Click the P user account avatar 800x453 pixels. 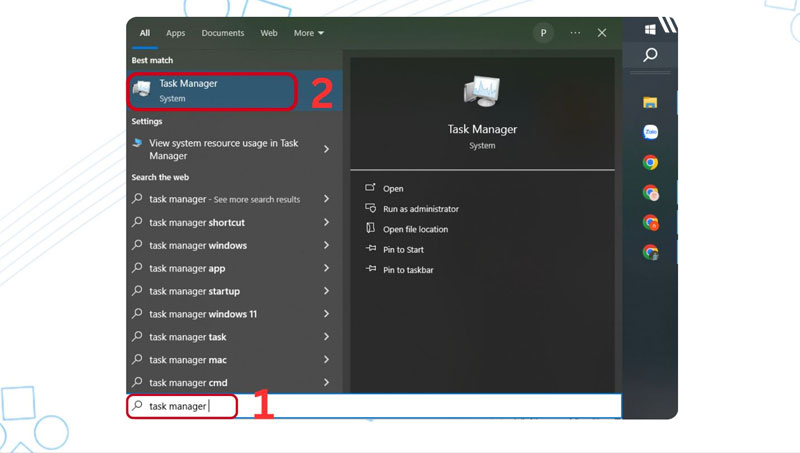543,33
